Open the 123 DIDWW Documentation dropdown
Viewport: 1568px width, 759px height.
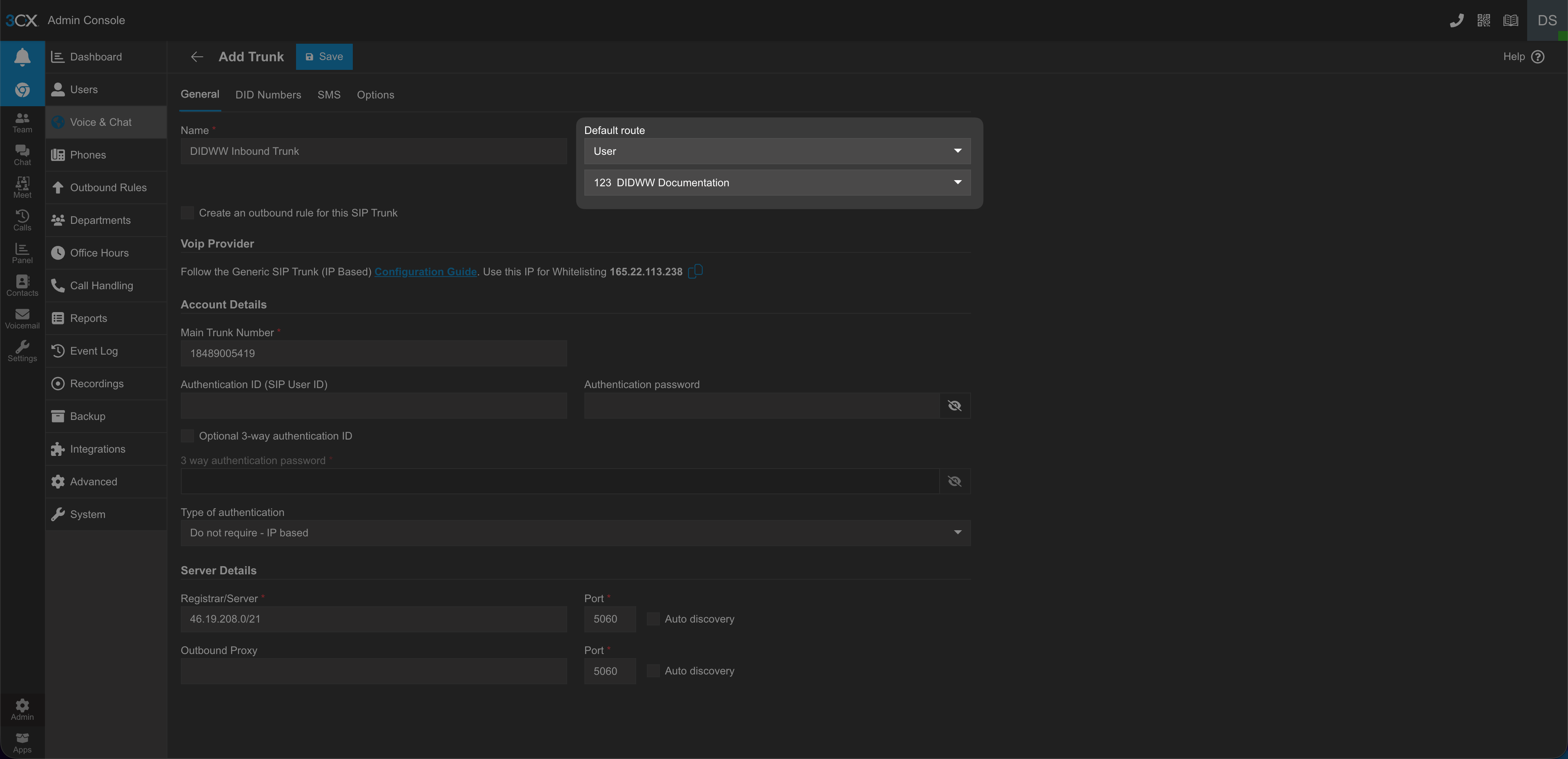coord(777,183)
